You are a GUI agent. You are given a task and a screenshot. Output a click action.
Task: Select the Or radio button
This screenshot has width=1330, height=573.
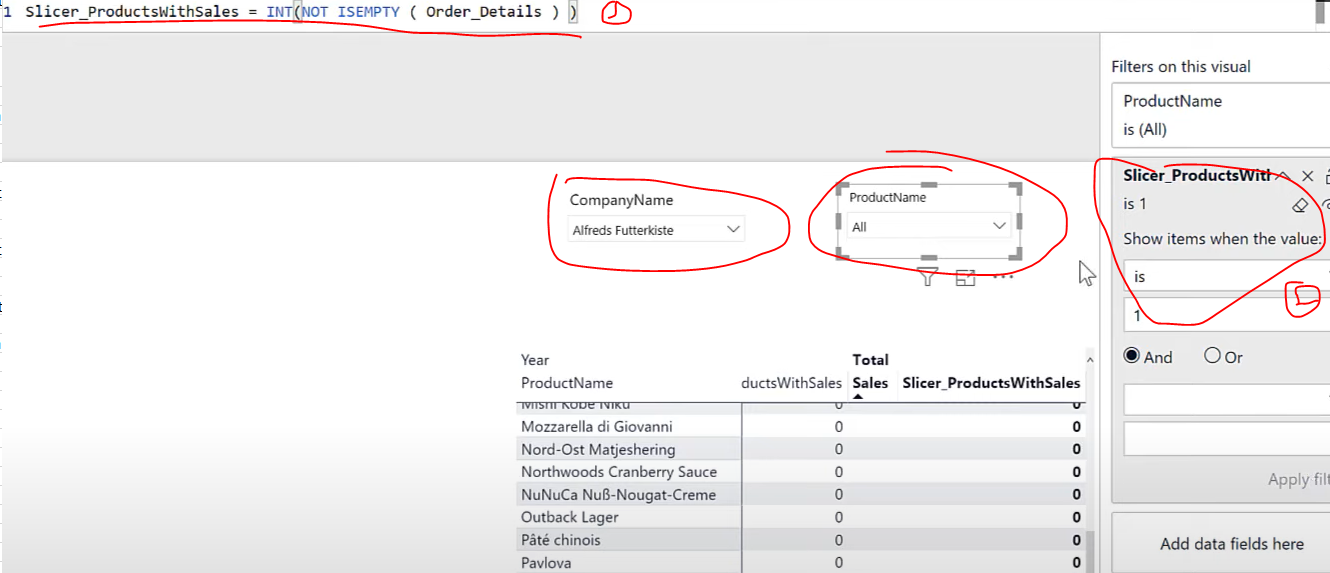coord(1212,356)
